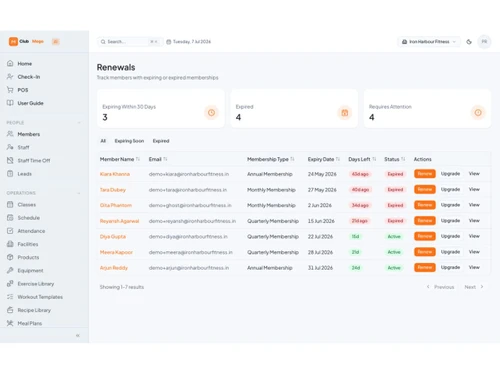
Task: Click the Club Mojo logo
Action: click(x=26, y=41)
